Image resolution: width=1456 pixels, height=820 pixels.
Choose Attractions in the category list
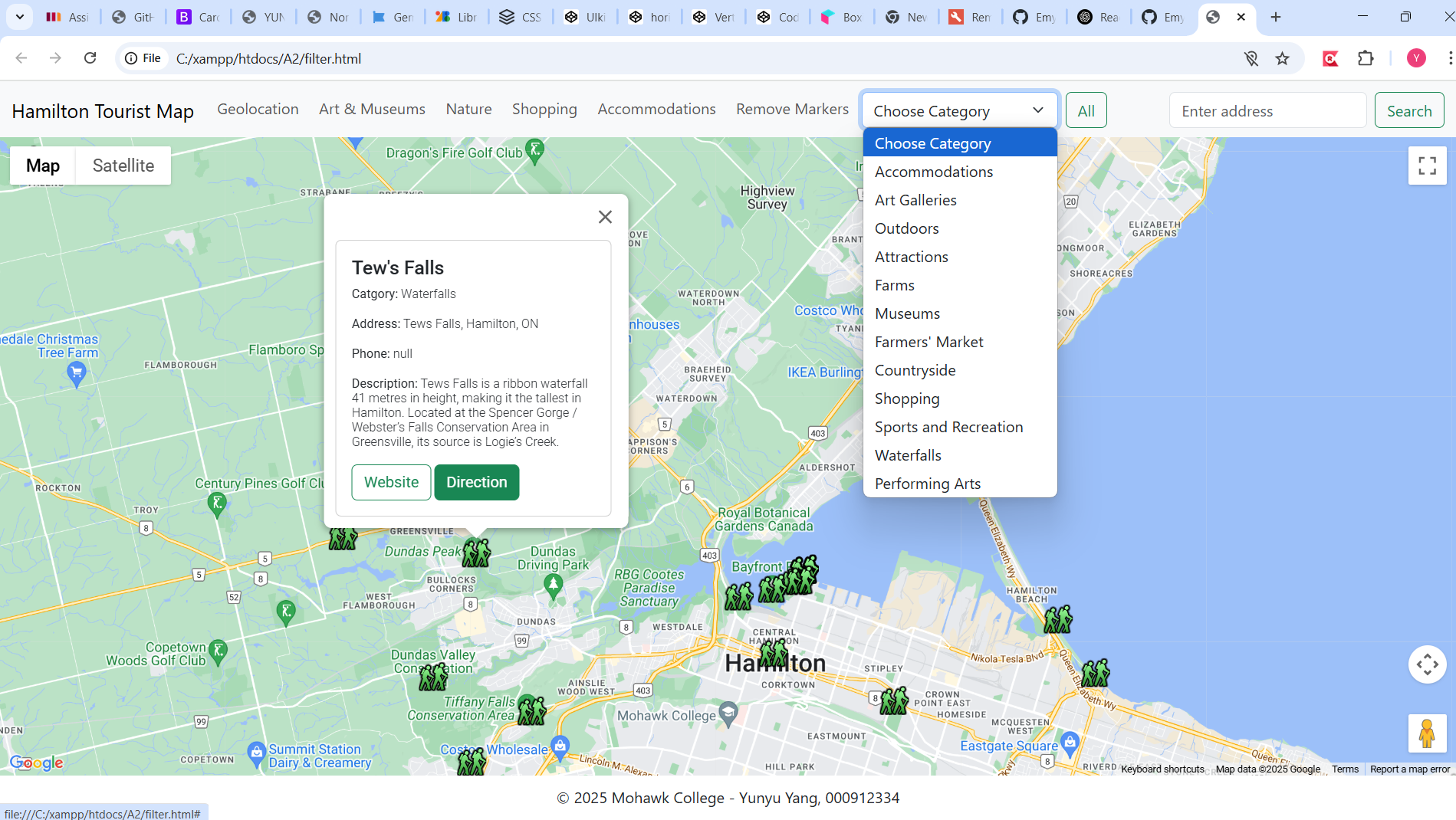tap(959, 257)
